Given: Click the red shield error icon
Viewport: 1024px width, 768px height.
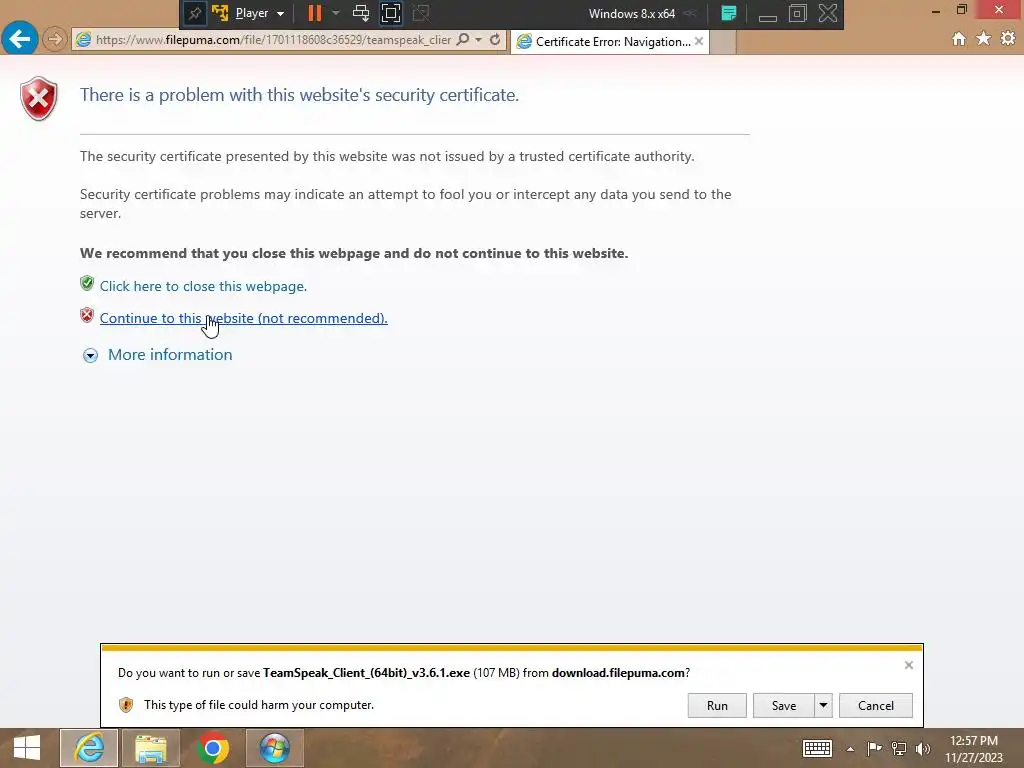Looking at the screenshot, I should point(39,99).
